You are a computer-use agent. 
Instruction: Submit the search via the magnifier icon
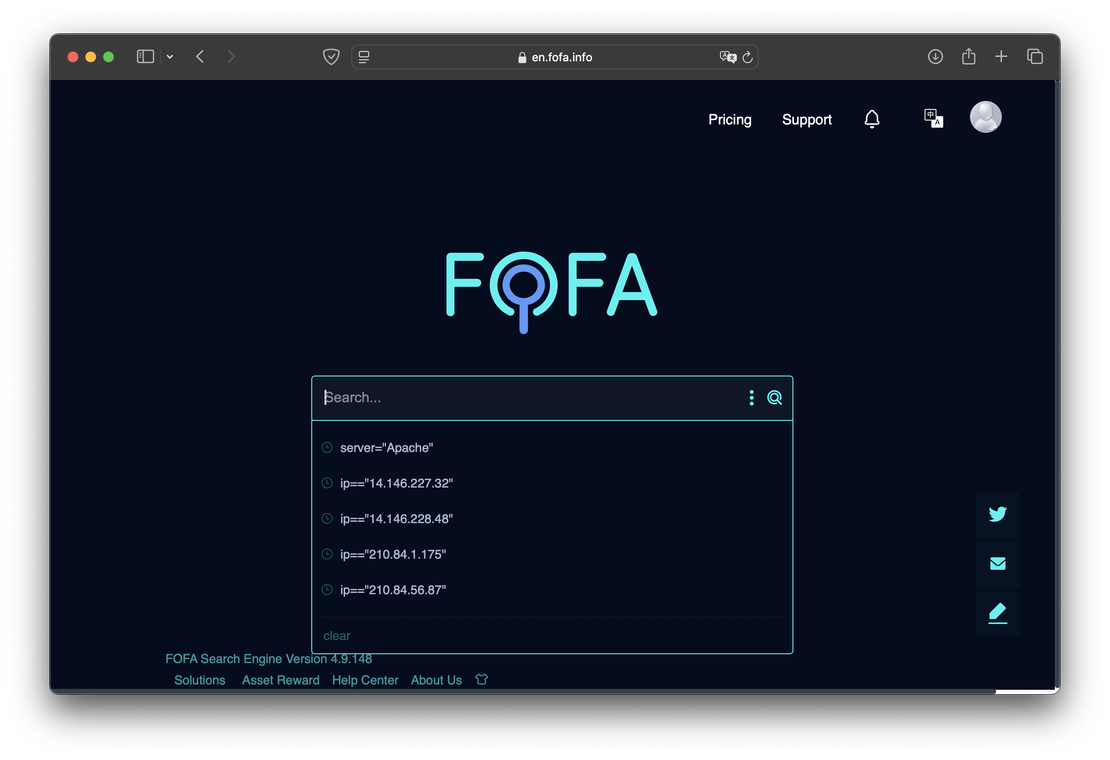[774, 397]
